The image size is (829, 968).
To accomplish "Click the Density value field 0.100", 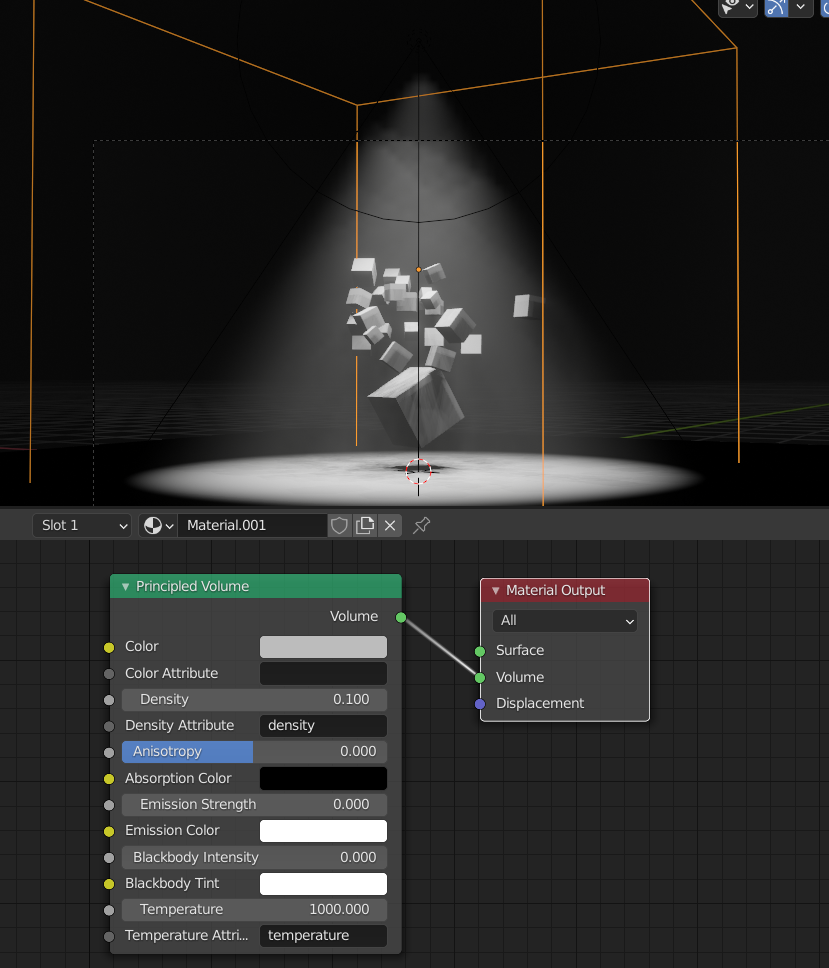I will (x=254, y=699).
